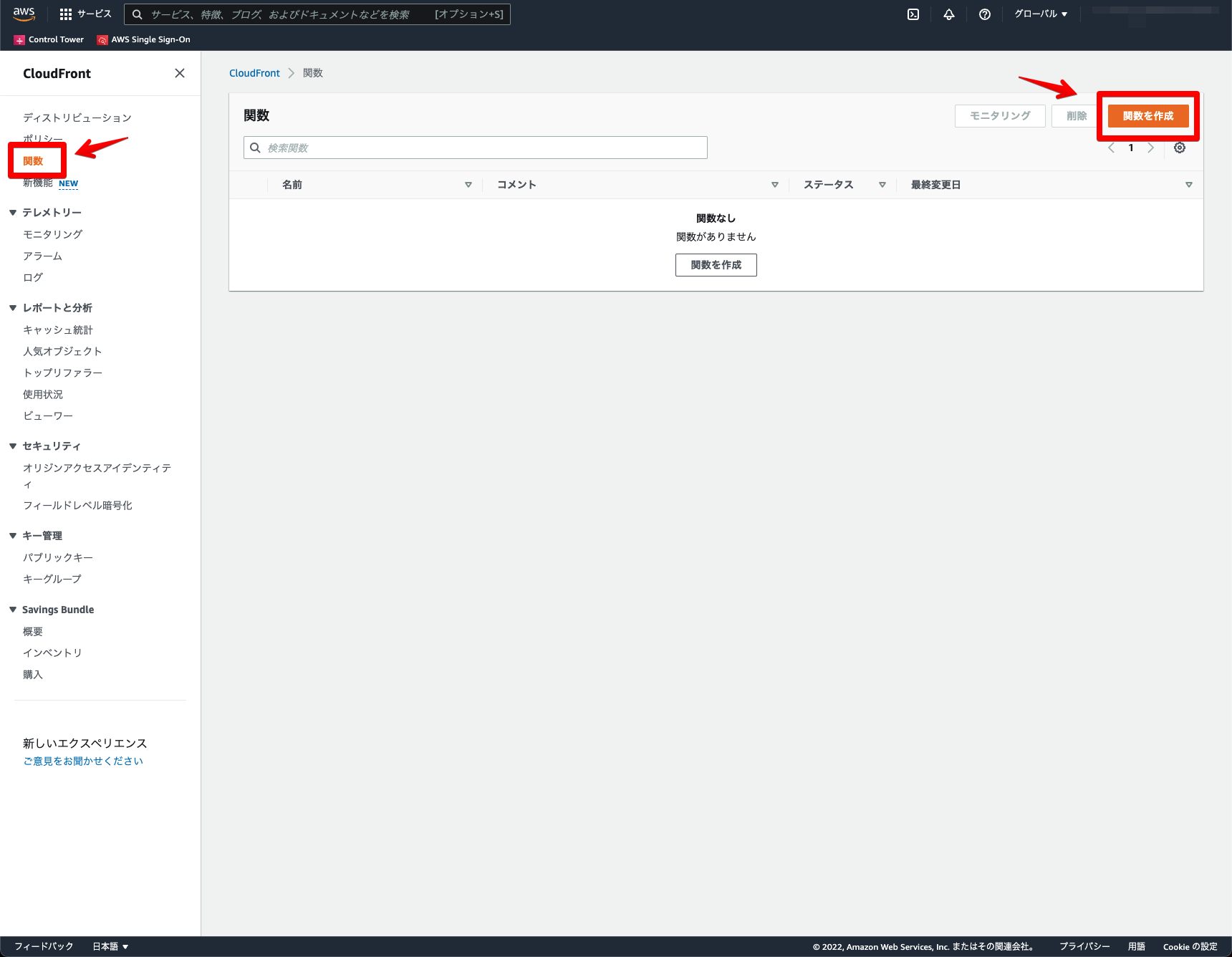Screen dimensions: 1232x957
Task: Sort by the 最終変更日 column arrow
Action: coord(1189,185)
